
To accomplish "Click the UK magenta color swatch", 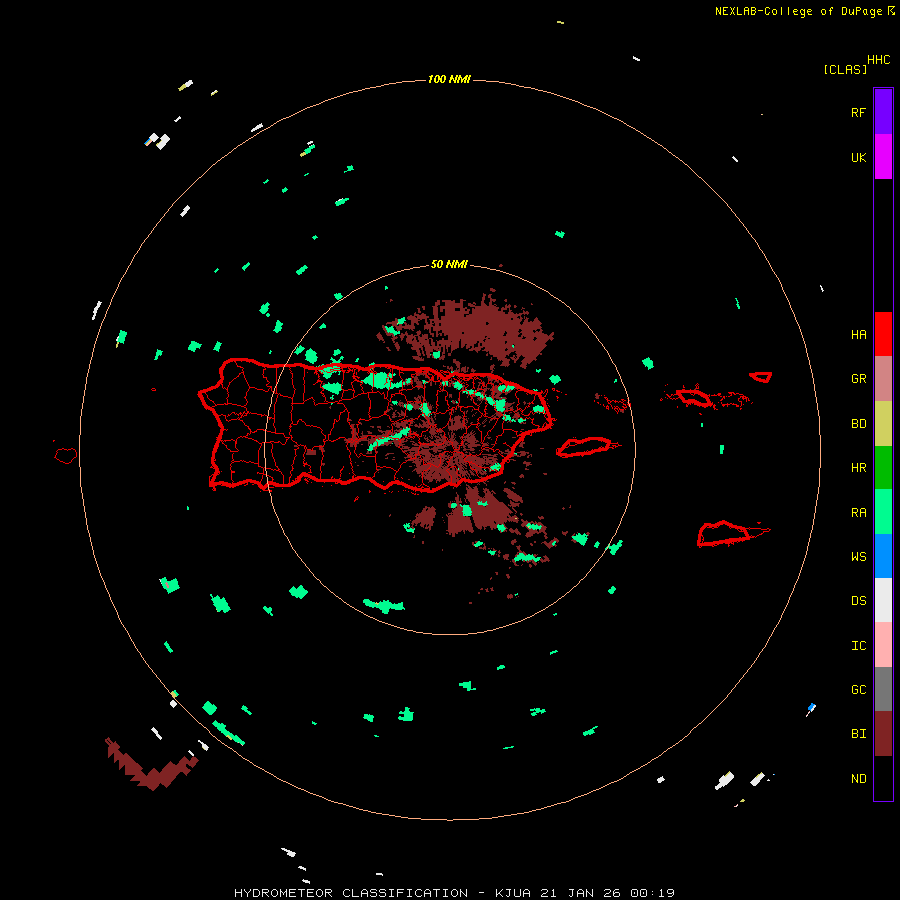I will click(x=883, y=157).
